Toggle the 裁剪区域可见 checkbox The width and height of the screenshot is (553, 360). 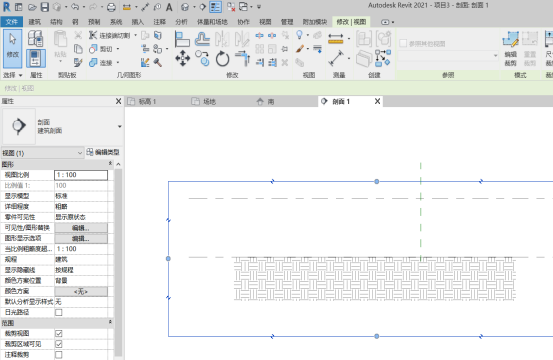click(59, 344)
